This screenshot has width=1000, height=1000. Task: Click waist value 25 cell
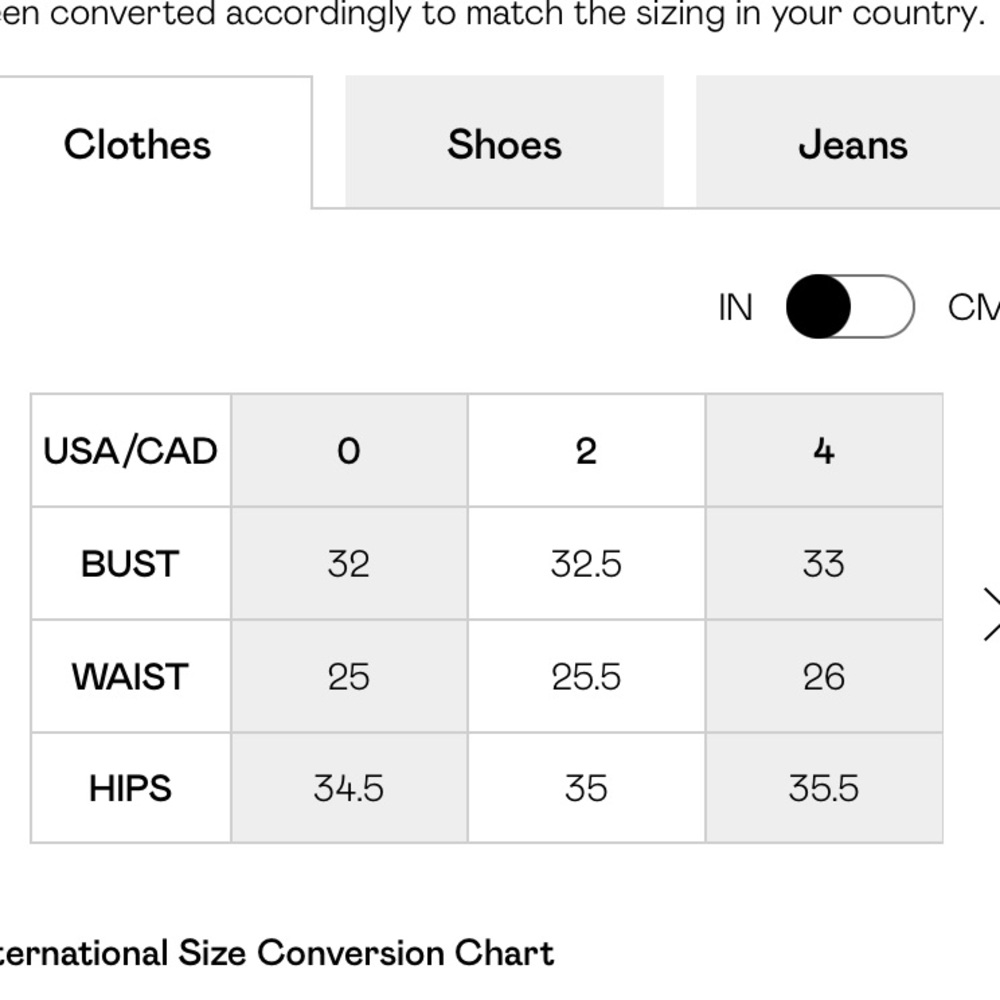click(349, 677)
